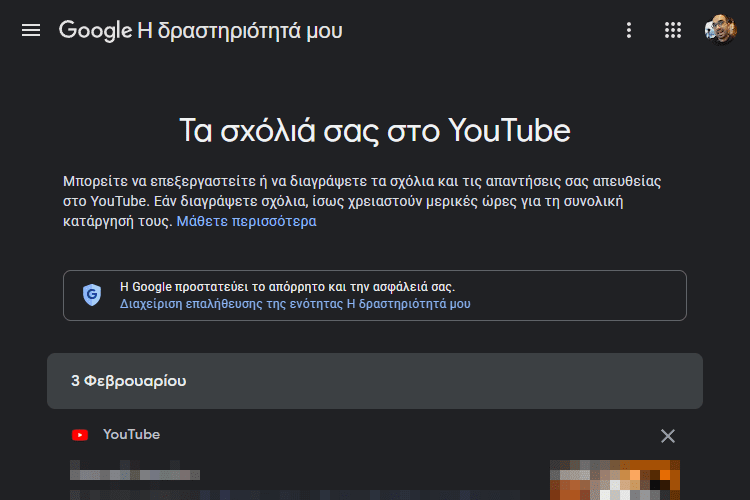Click the blue Google shield icon
This screenshot has width=750, height=500.
point(92,295)
